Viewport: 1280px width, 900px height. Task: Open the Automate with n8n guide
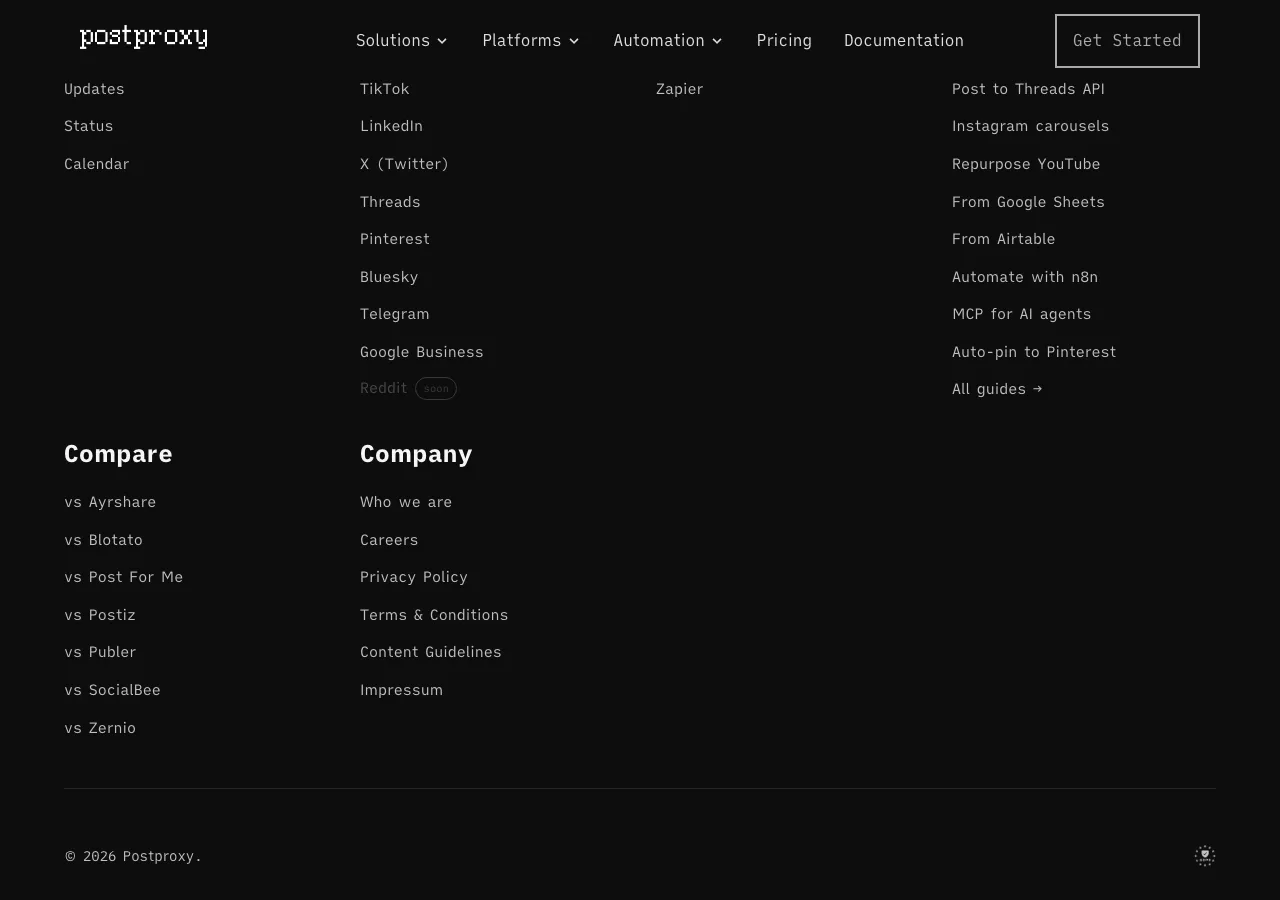coord(1025,277)
